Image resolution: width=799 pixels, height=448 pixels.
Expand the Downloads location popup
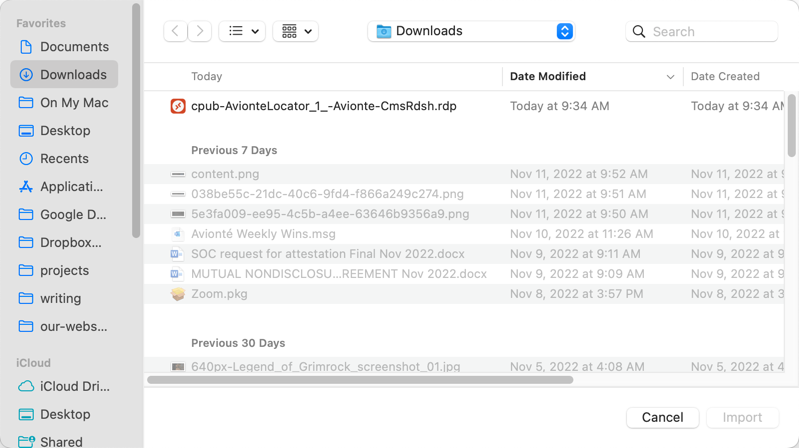564,31
